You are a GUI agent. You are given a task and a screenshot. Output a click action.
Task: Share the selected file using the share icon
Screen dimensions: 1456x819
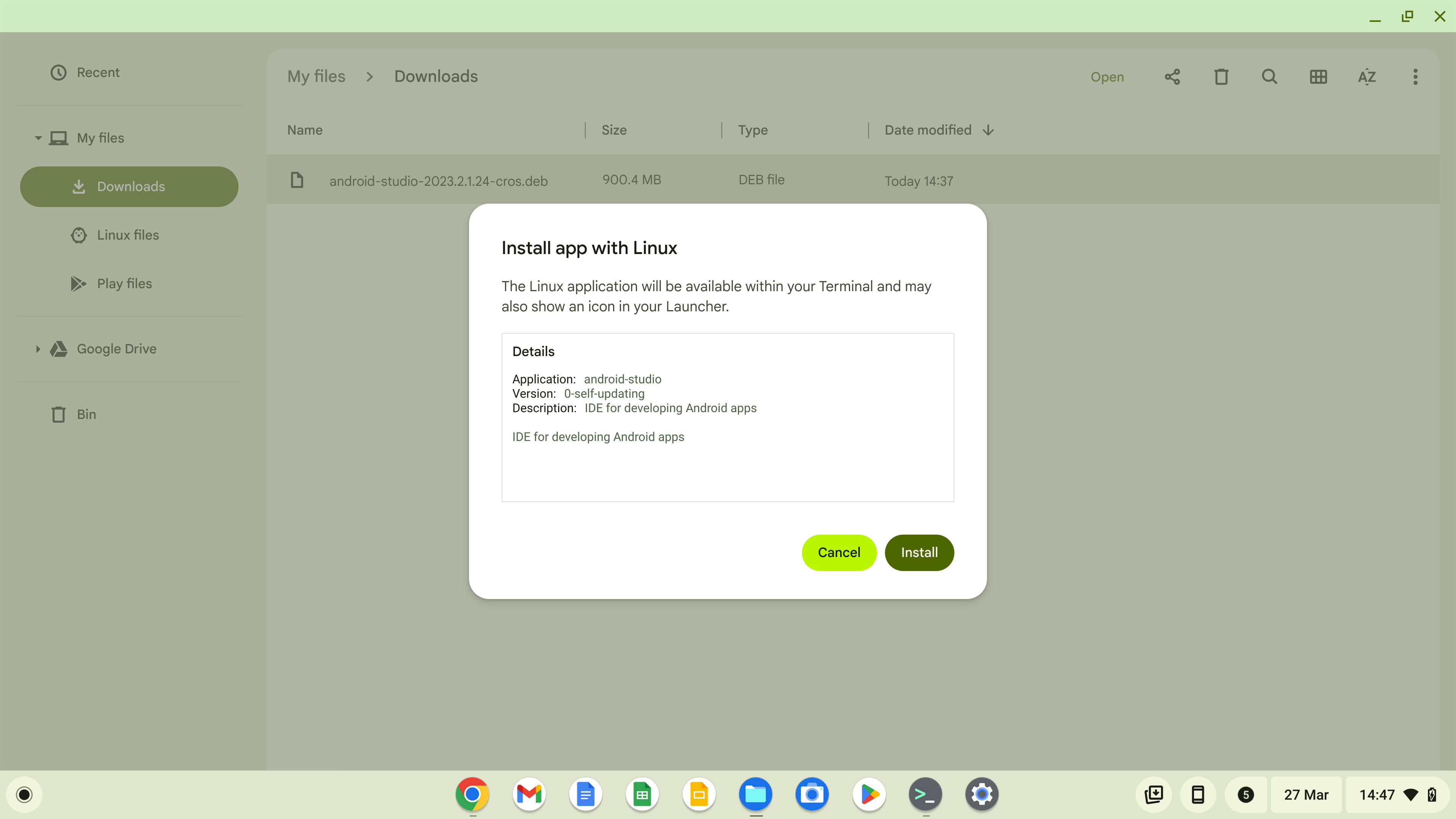(x=1172, y=77)
